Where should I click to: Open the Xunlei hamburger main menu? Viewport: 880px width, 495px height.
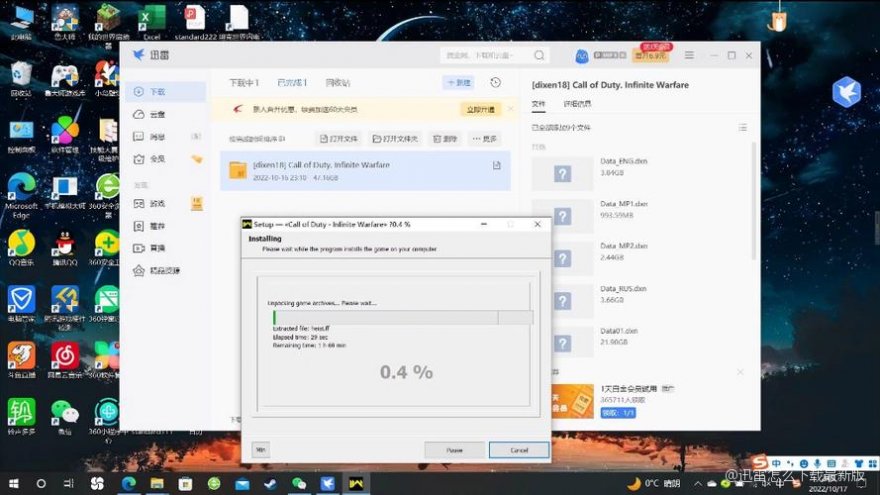pyautogui.click(x=689, y=55)
